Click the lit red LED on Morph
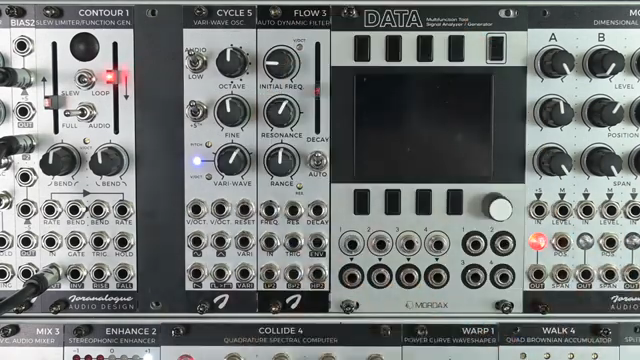Viewport: 640px width, 360px height. click(538, 241)
